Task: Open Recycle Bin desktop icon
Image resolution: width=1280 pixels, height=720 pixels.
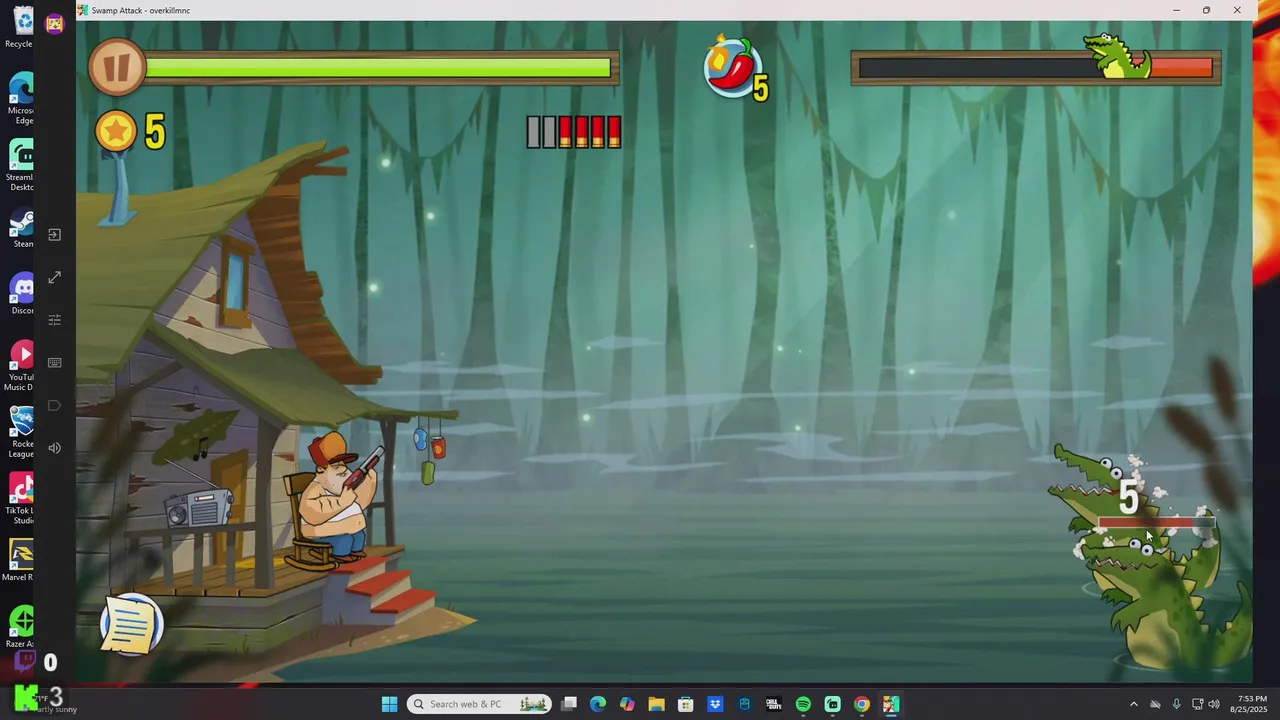Action: (20, 26)
